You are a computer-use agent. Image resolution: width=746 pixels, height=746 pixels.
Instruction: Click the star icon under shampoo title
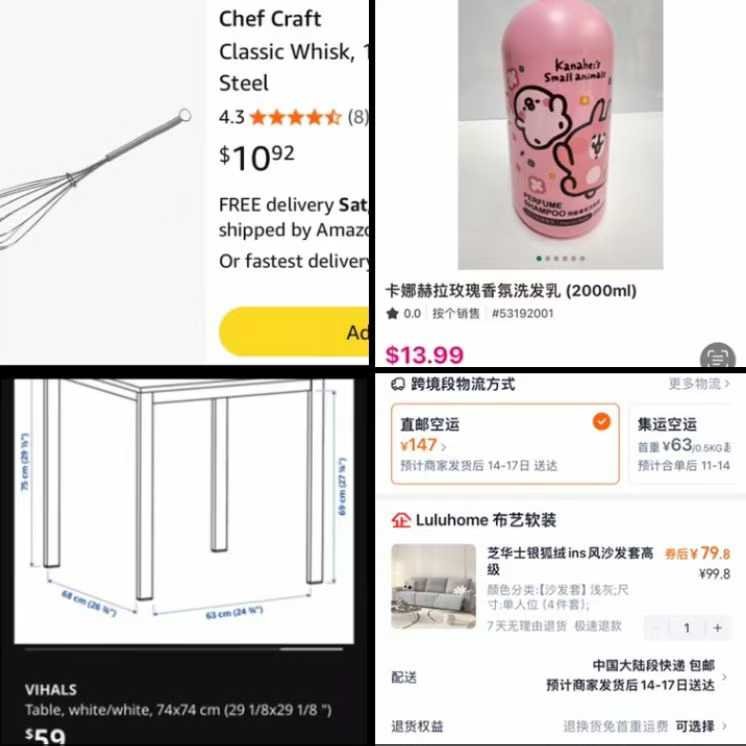click(x=393, y=314)
